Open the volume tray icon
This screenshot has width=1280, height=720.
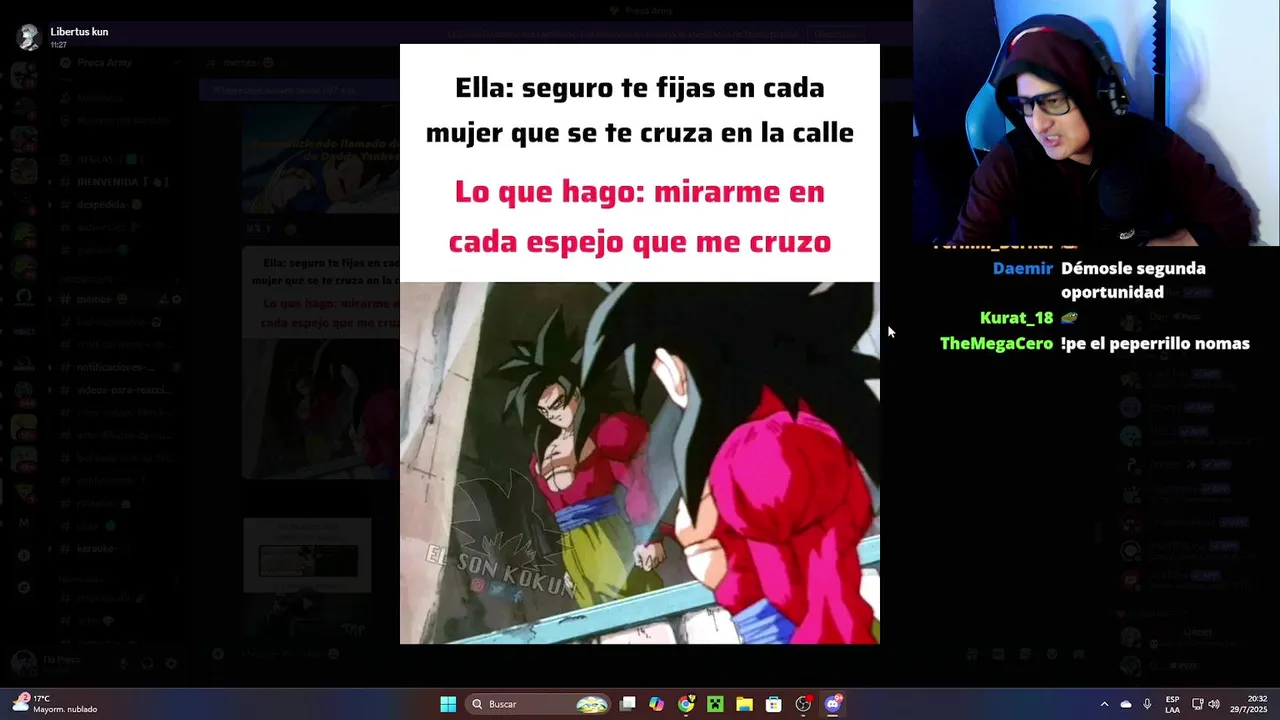(1214, 704)
